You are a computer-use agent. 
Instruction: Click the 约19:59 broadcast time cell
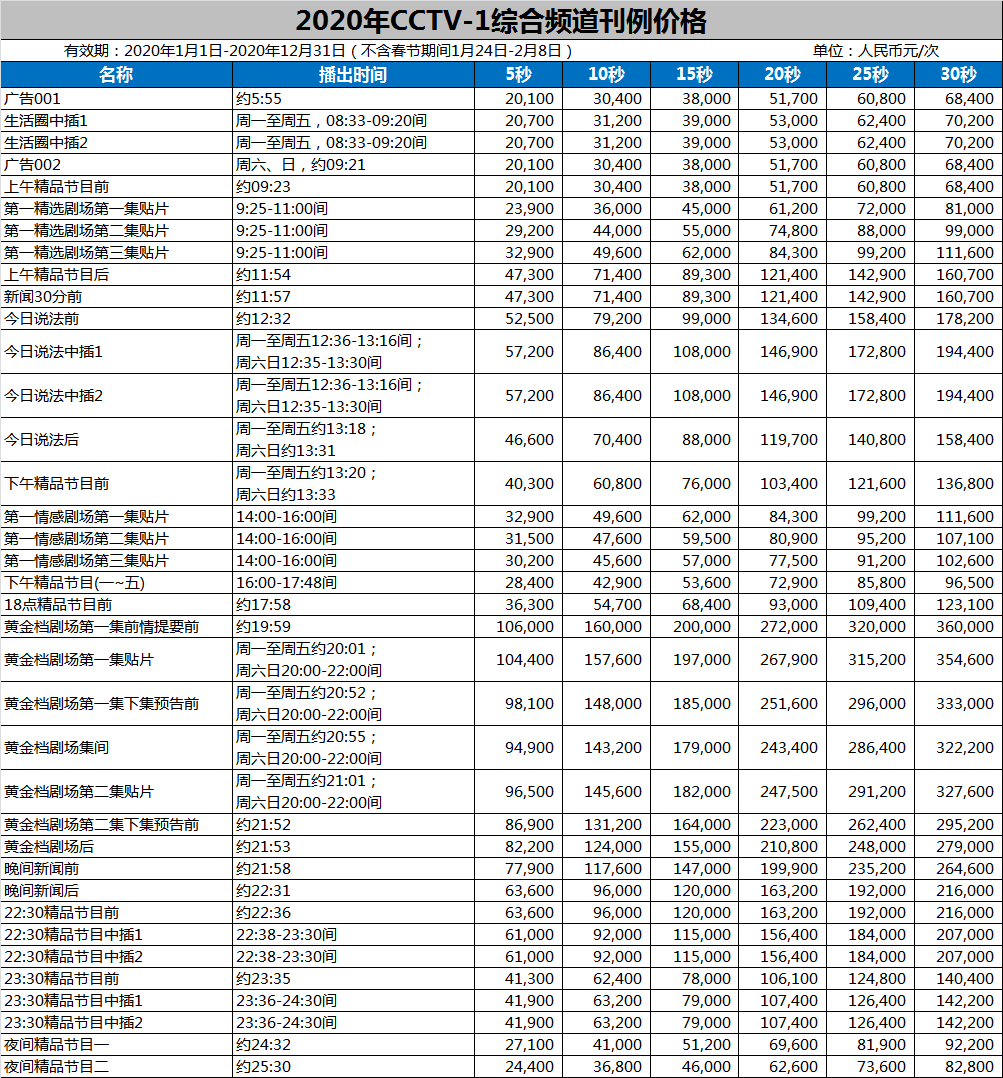click(259, 627)
